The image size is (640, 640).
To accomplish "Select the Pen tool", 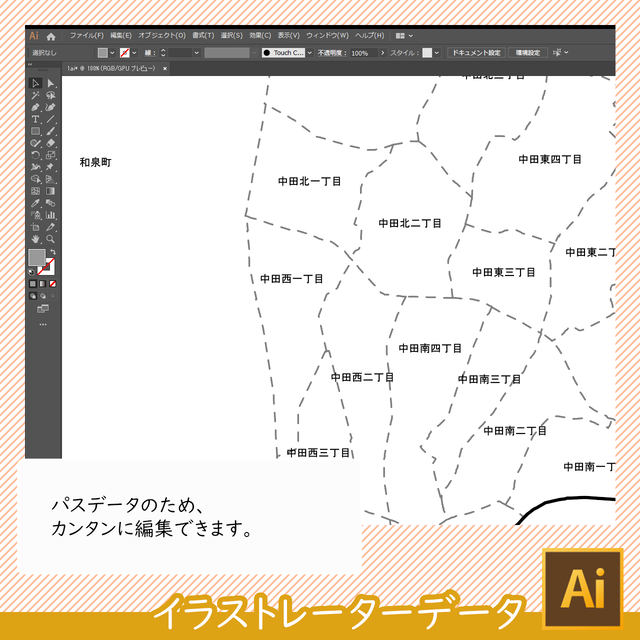I will click(36, 107).
